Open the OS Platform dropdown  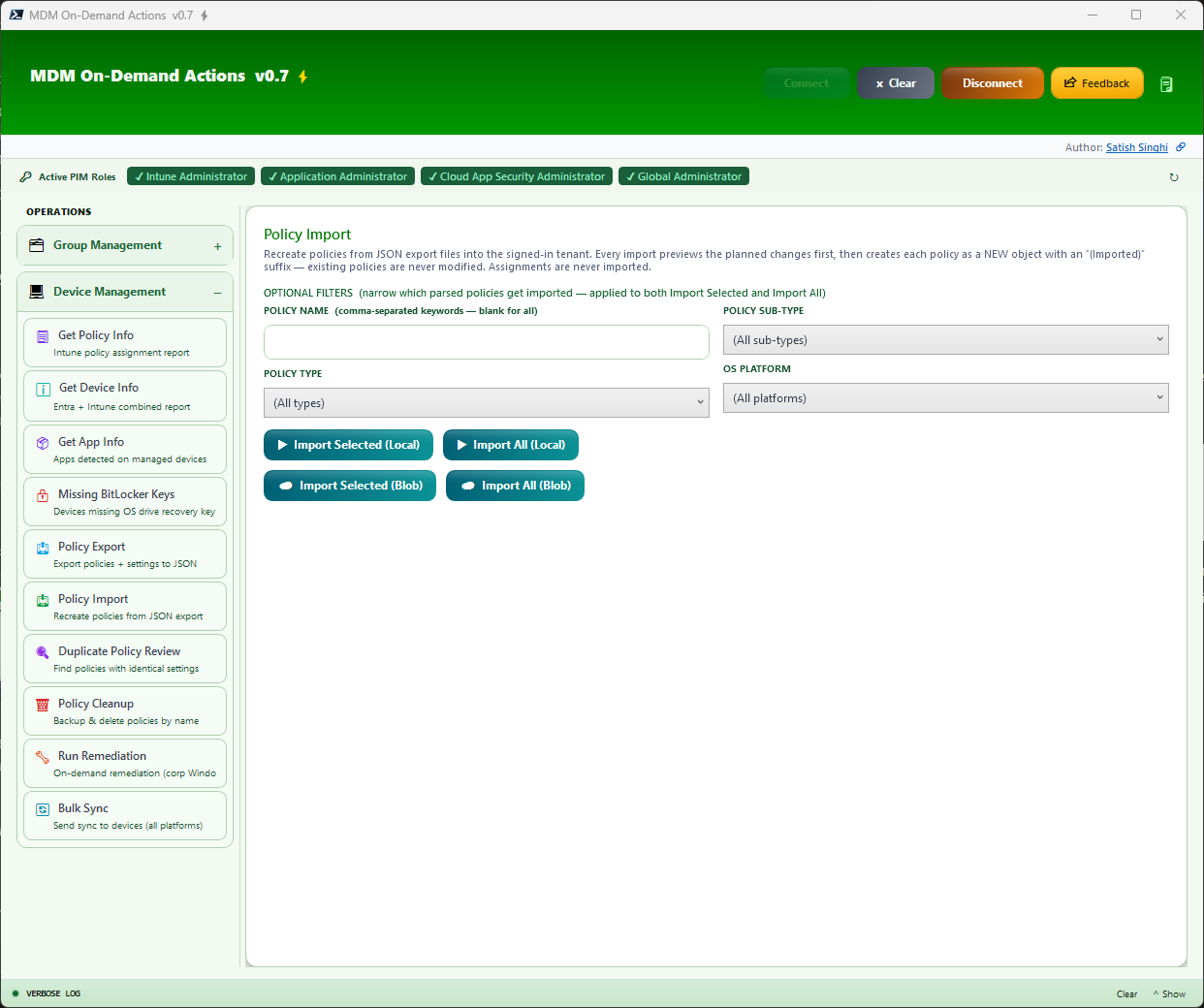tap(945, 398)
